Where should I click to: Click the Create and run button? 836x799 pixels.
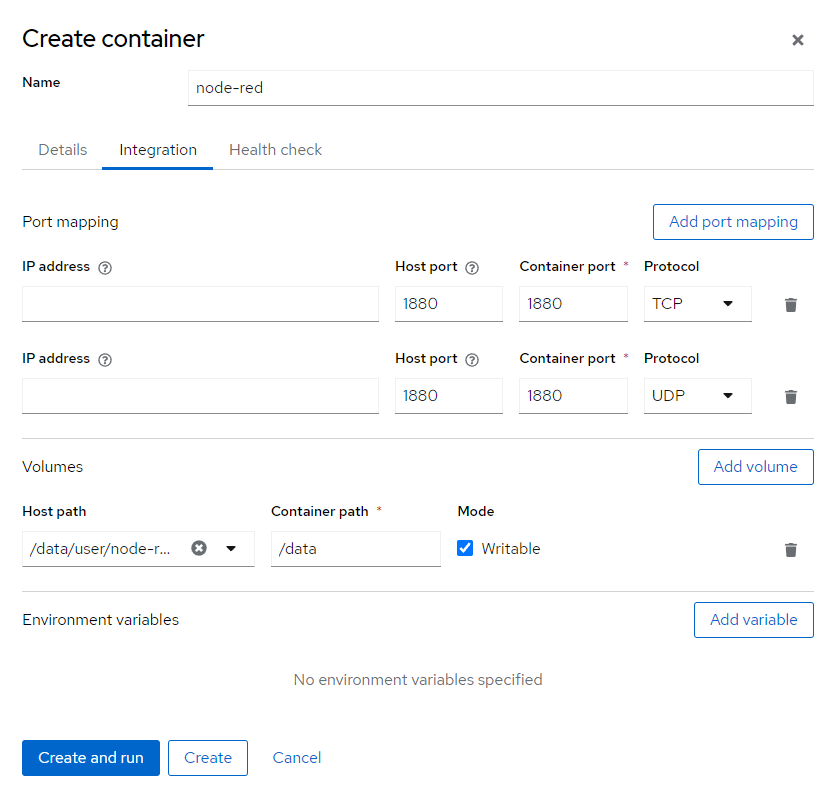pos(91,758)
